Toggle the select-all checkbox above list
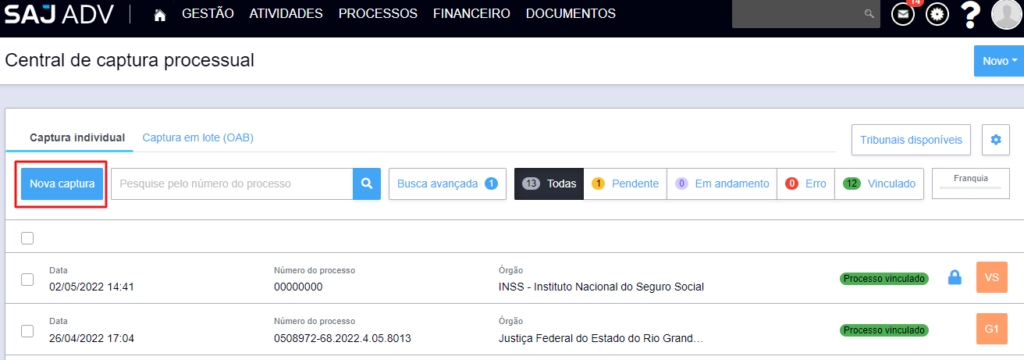This screenshot has width=1024, height=360. click(x=27, y=238)
